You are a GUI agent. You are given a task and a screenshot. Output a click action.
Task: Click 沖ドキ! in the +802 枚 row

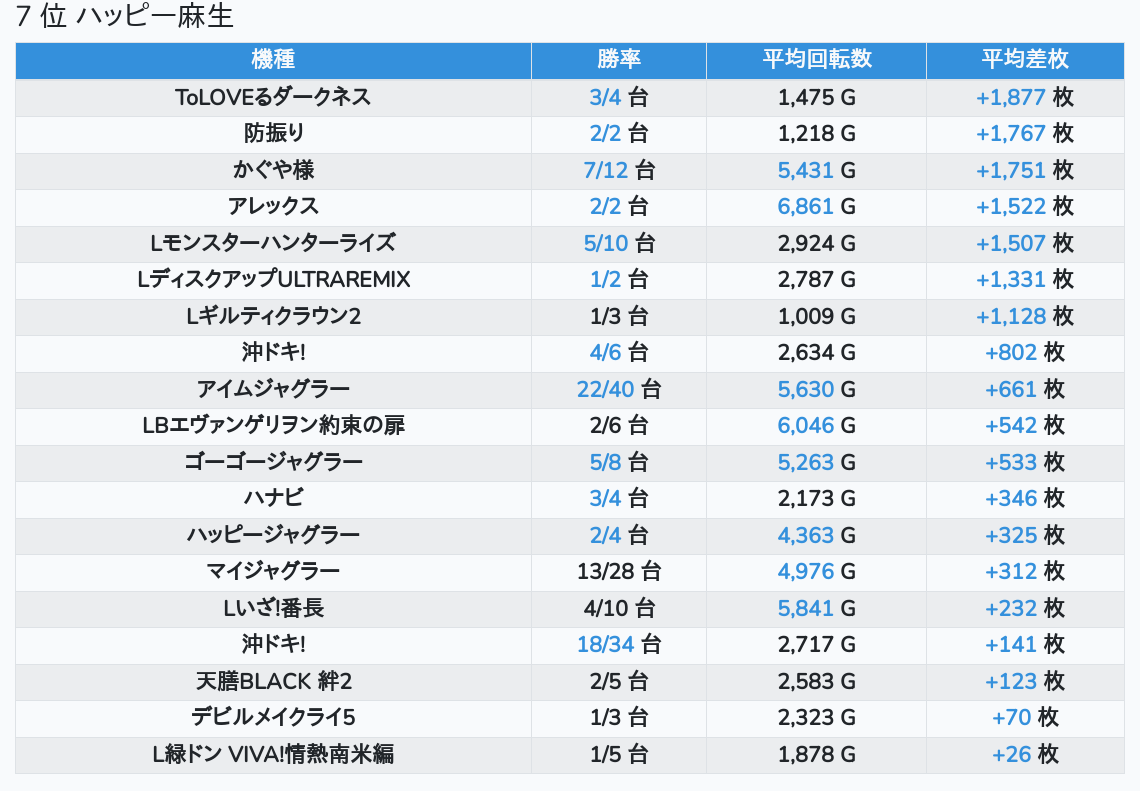click(x=273, y=353)
